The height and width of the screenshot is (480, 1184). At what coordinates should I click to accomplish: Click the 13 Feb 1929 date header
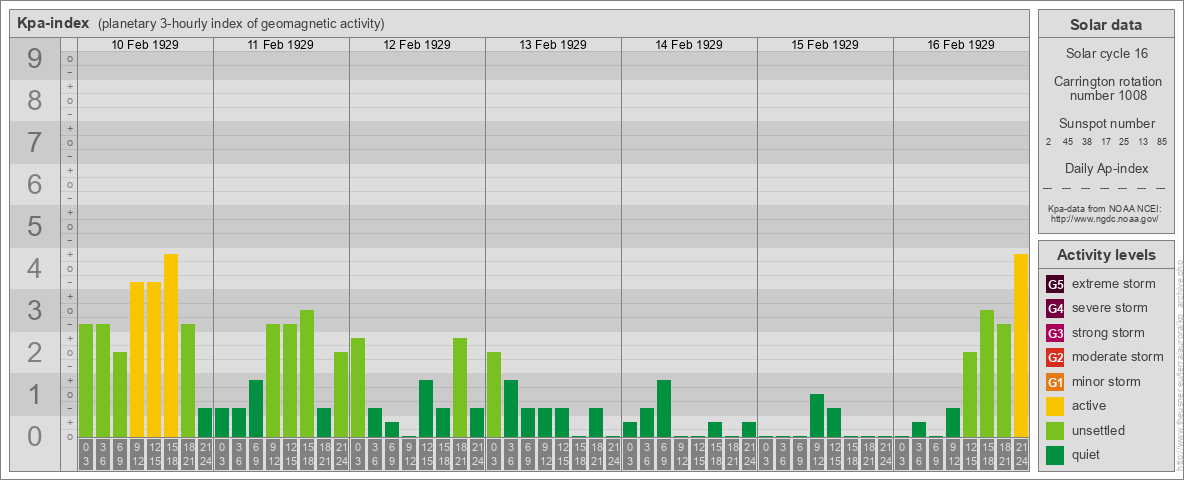coord(553,45)
